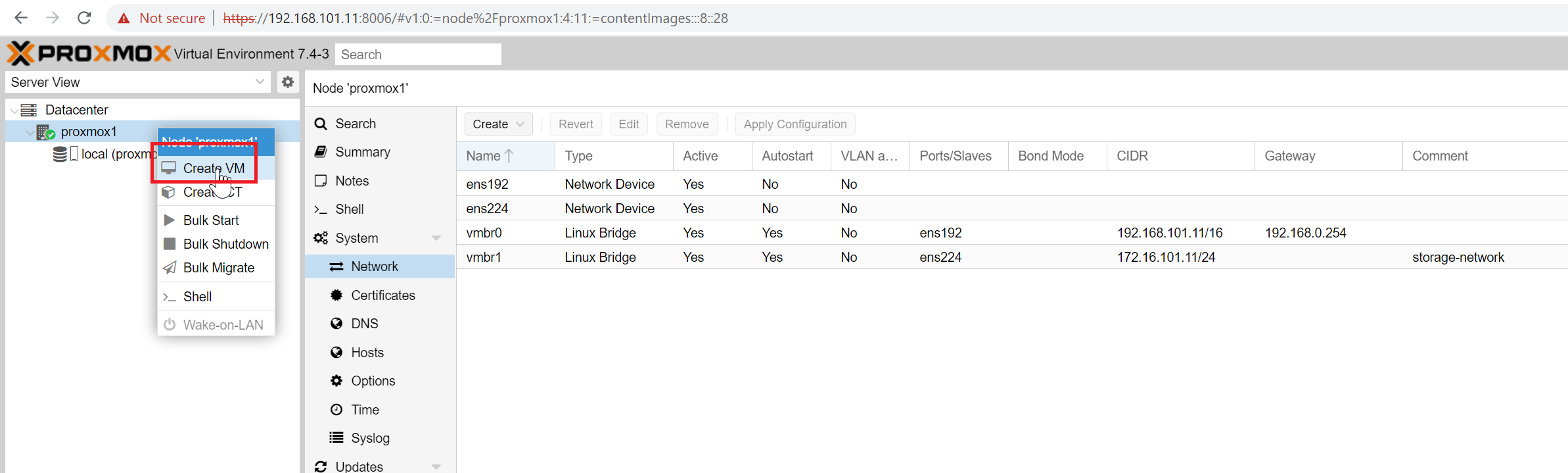Image resolution: width=1568 pixels, height=473 pixels.
Task: Click the Gateway column header
Action: pos(1329,156)
